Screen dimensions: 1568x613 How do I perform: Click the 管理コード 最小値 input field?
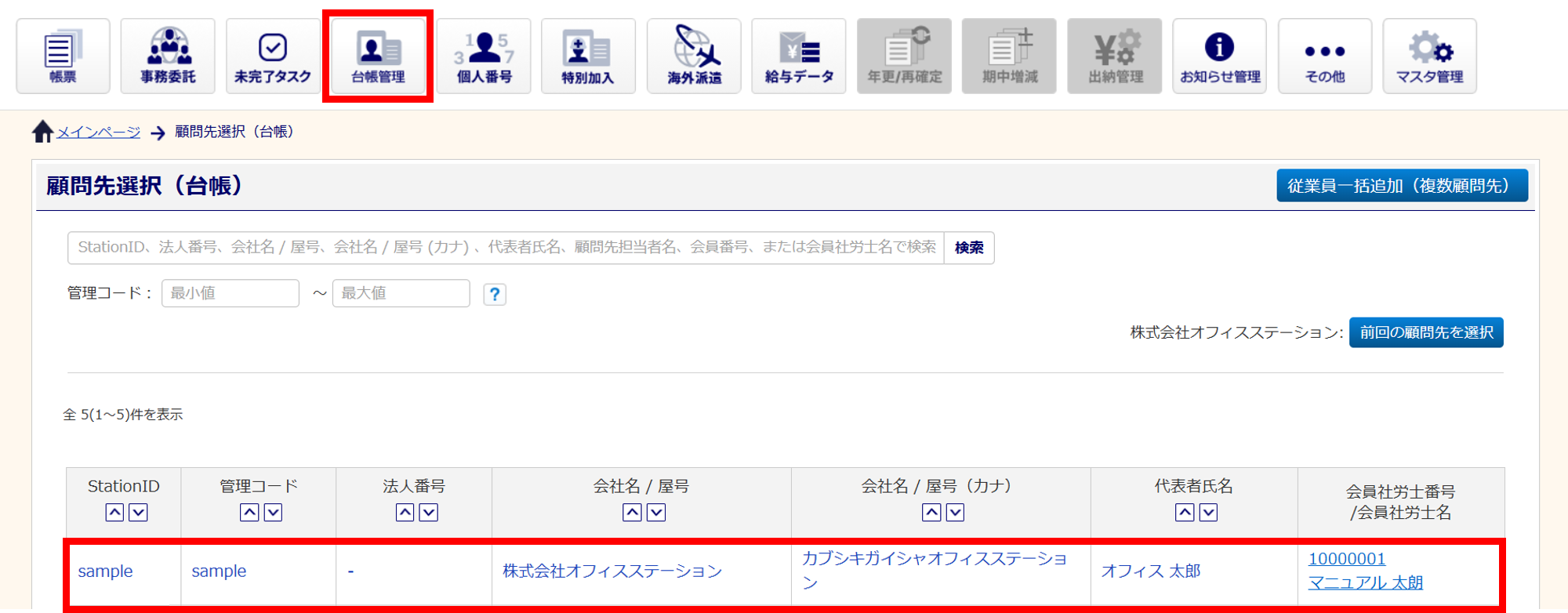(230, 293)
